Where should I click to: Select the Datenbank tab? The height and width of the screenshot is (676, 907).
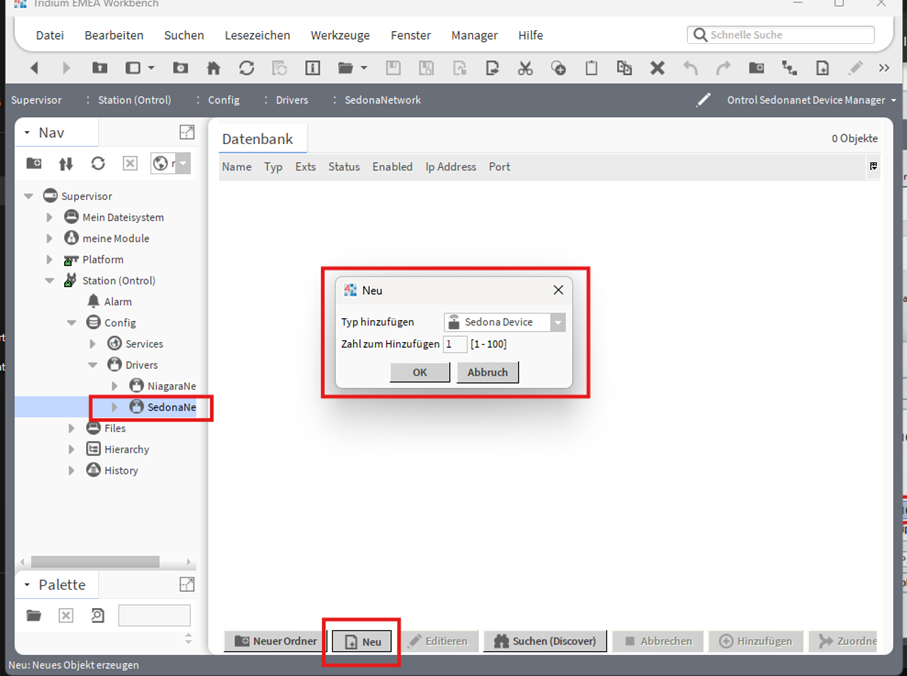pos(257,139)
